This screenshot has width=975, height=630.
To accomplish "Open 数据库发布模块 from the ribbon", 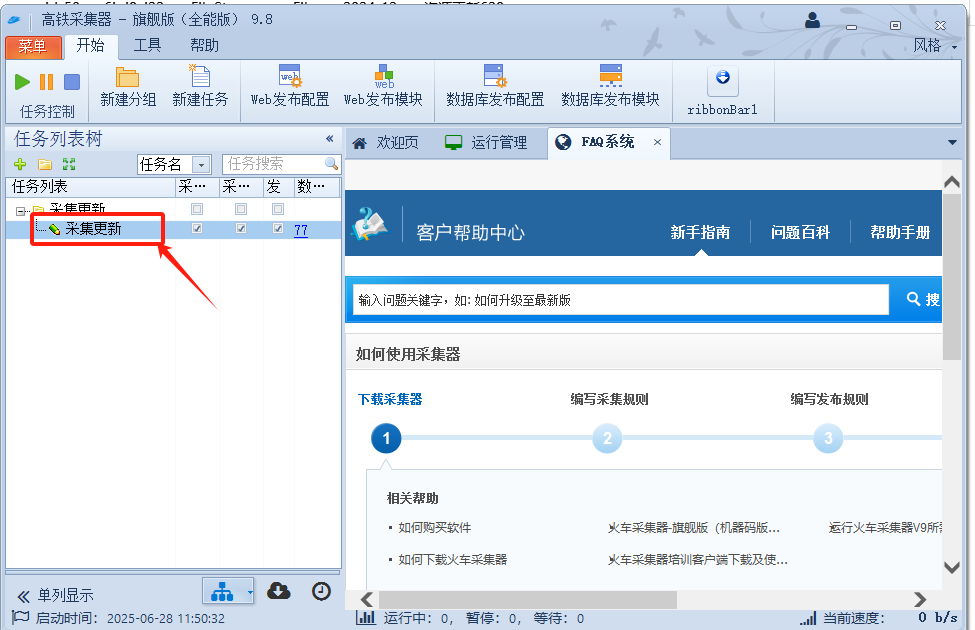I will [610, 86].
